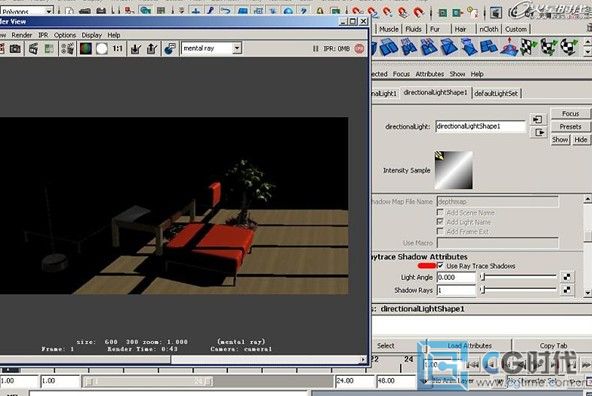Image resolution: width=592 pixels, height=396 pixels.
Task: Click the middle checkered UV shelf icon
Action: 548,47
